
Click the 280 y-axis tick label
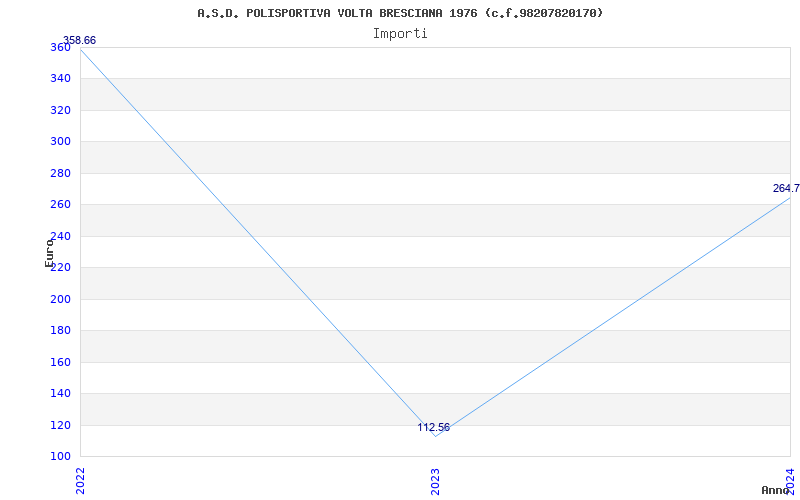pos(60,173)
